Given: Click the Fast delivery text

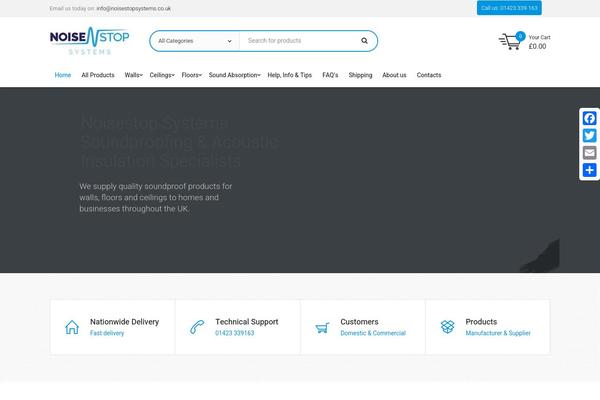Looking at the screenshot, I should [107, 333].
